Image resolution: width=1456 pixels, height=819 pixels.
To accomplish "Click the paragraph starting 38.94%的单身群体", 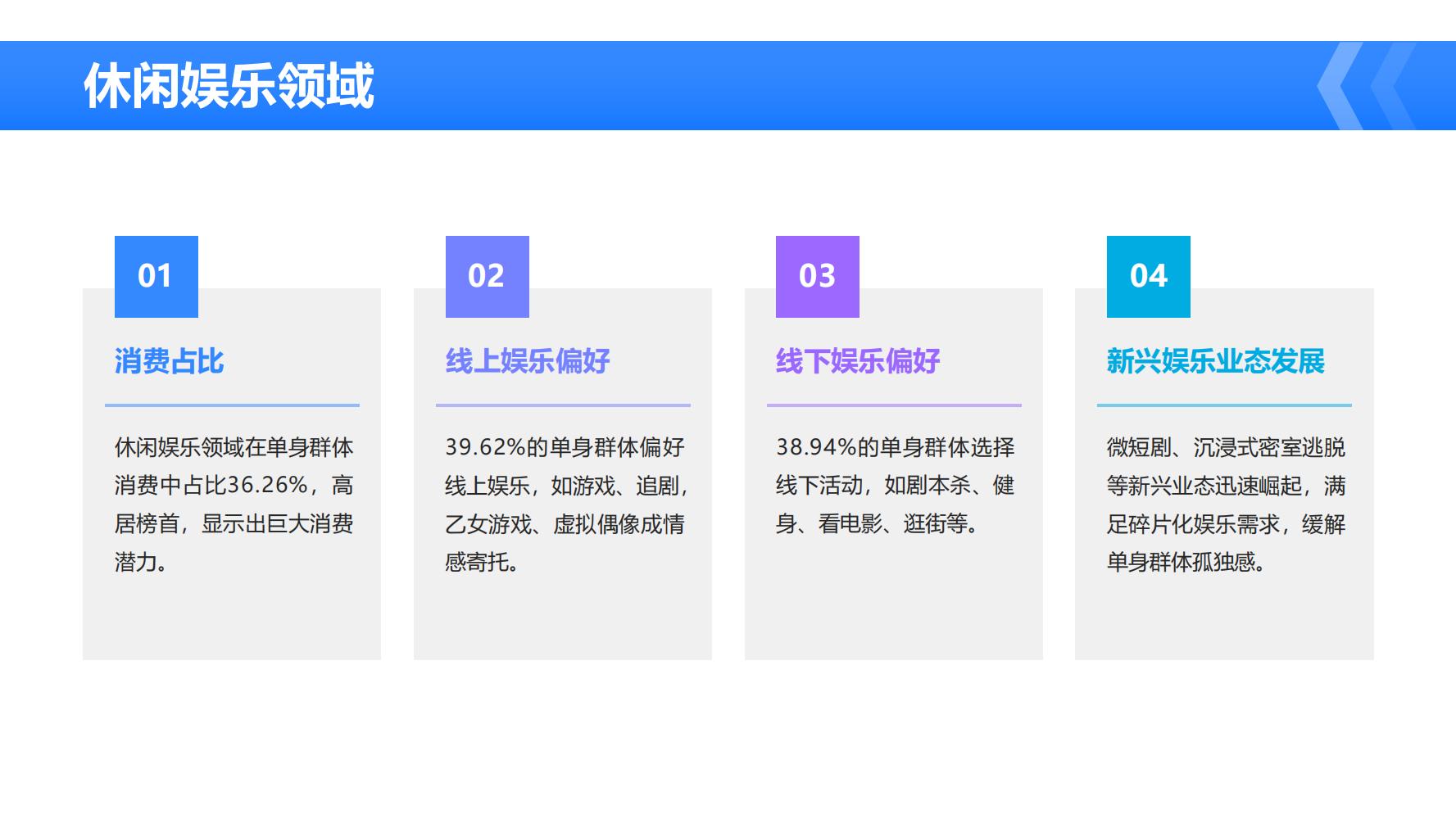I will click(x=896, y=486).
